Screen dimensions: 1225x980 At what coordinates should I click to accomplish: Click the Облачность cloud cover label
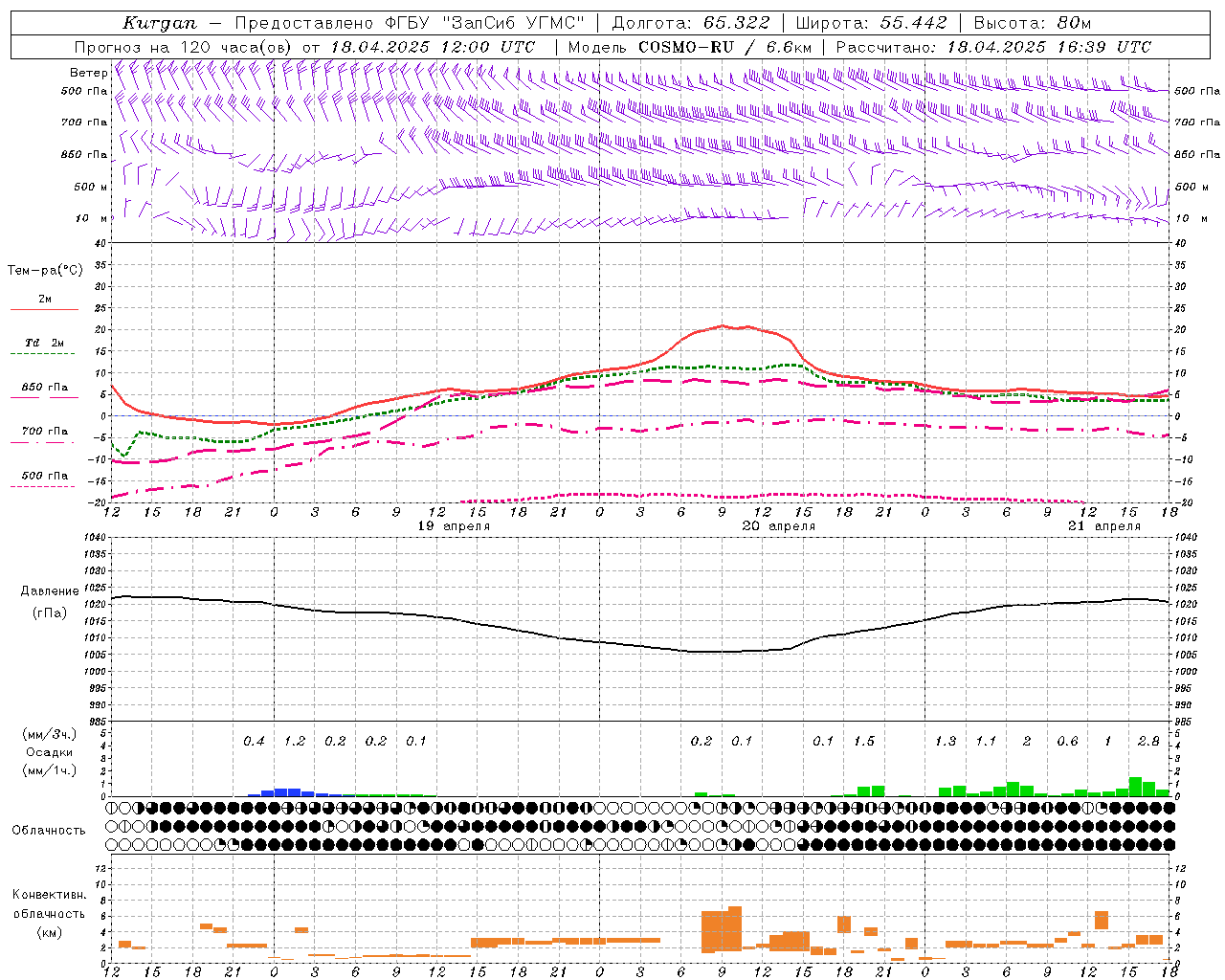49,831
